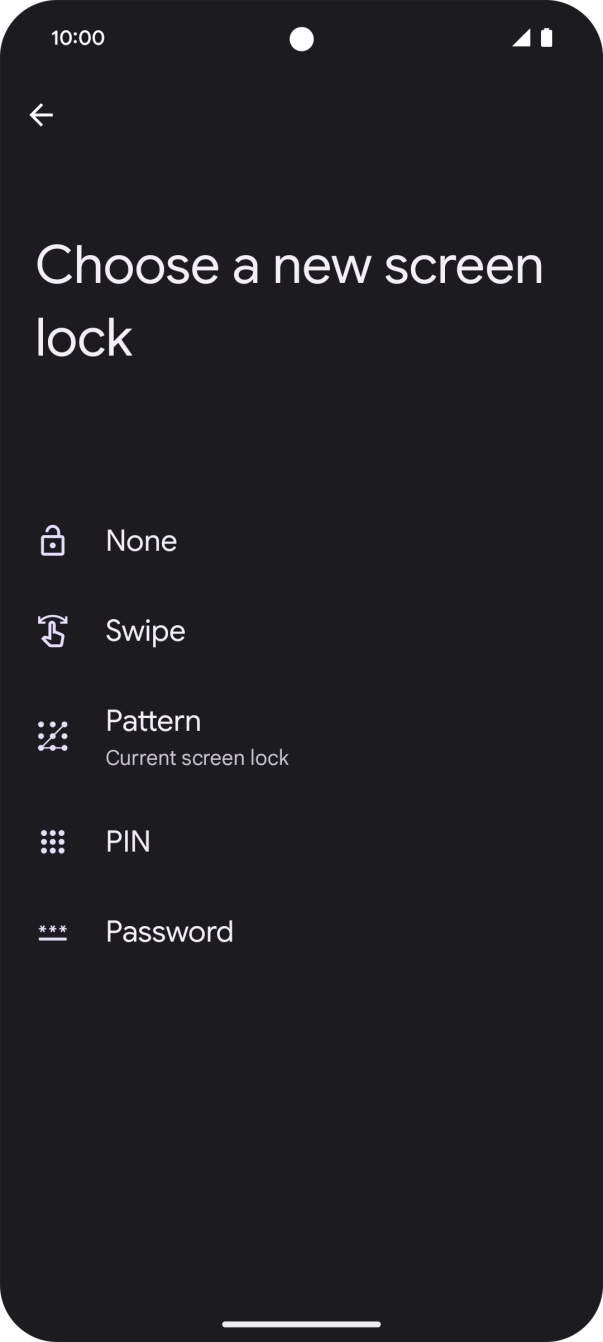
Task: Select the None screen lock option
Action: click(141, 541)
